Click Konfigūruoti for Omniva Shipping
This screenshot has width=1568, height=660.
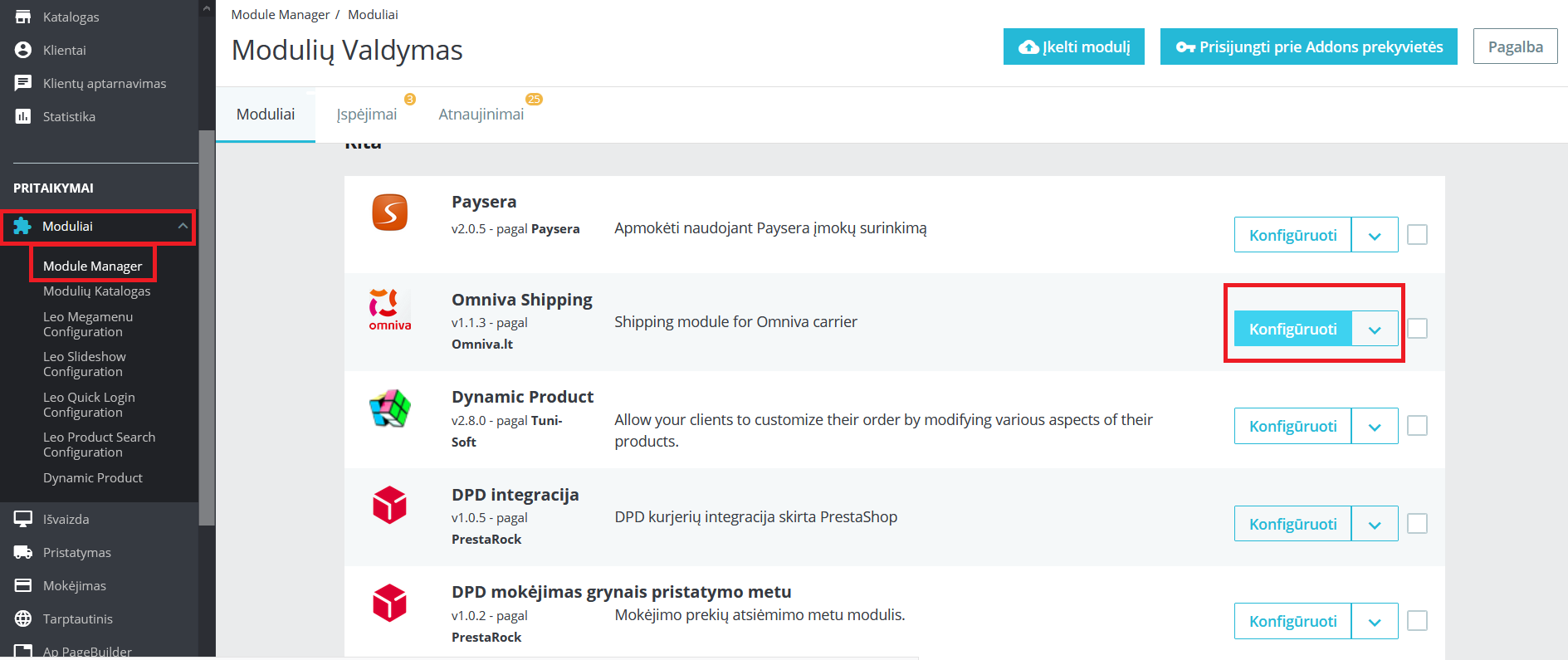click(x=1293, y=329)
